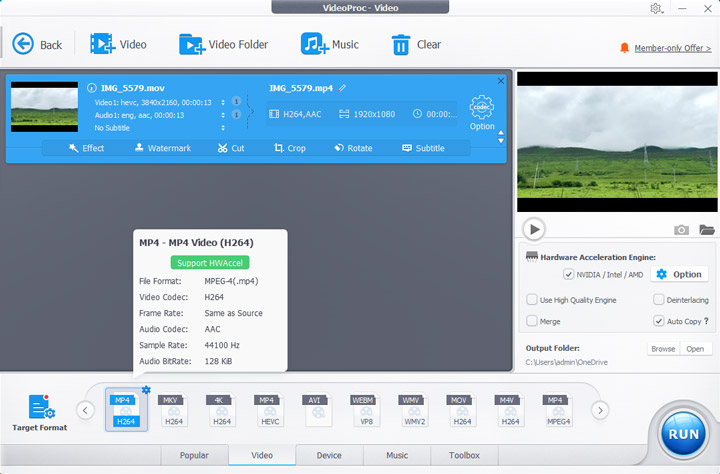
Task: Select WMV WMV2 format
Action: coord(414,410)
